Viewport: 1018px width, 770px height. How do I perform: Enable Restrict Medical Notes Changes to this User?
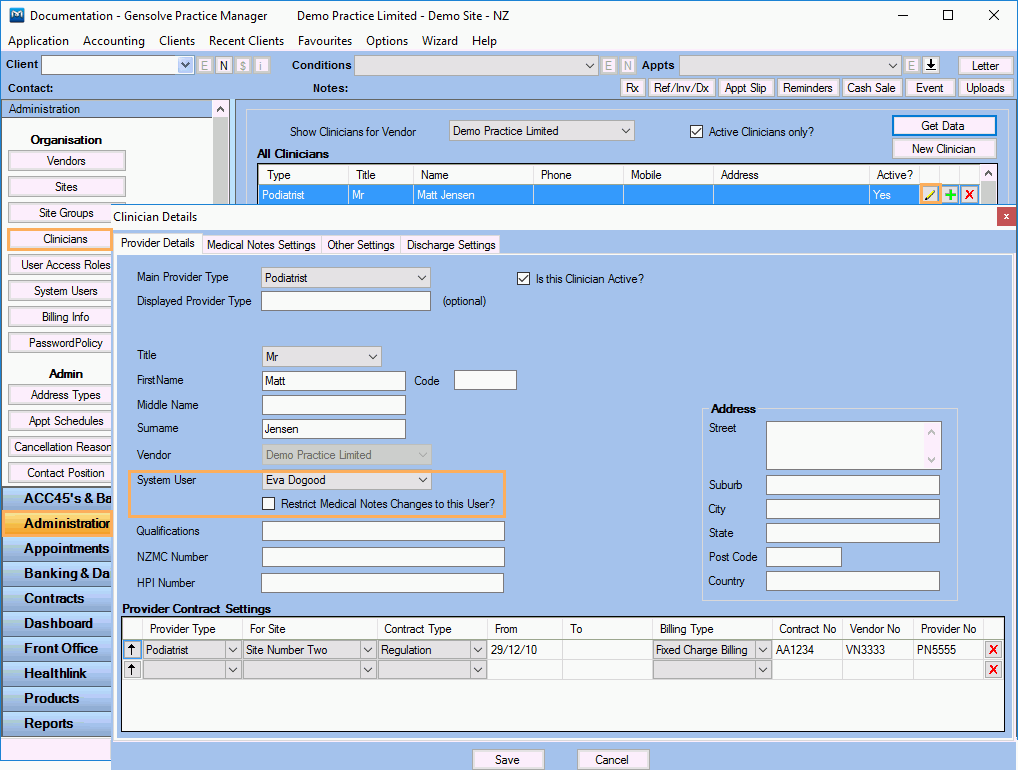(268, 503)
